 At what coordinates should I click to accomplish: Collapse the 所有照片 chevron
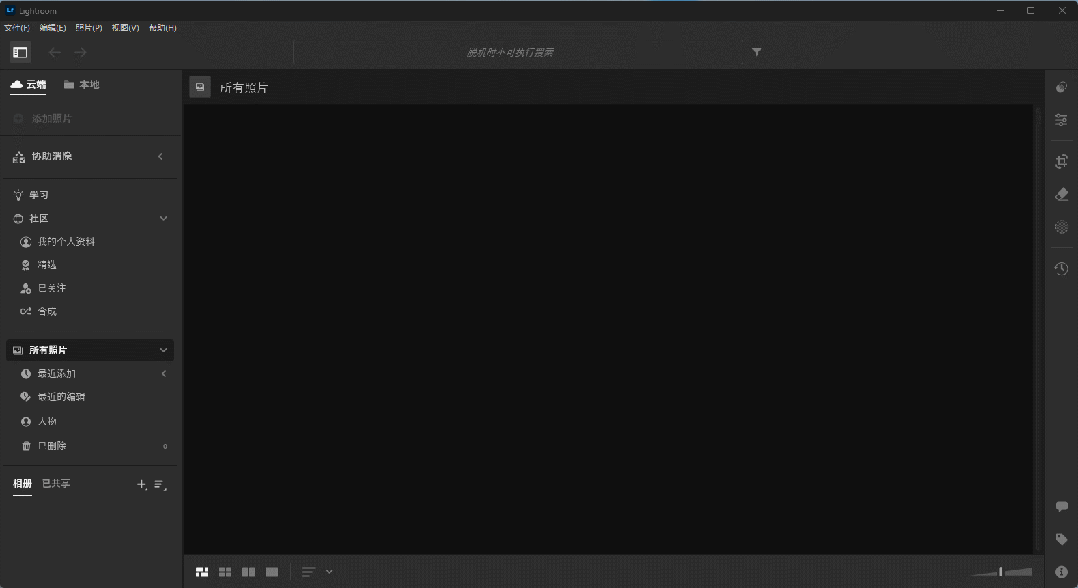coord(164,350)
